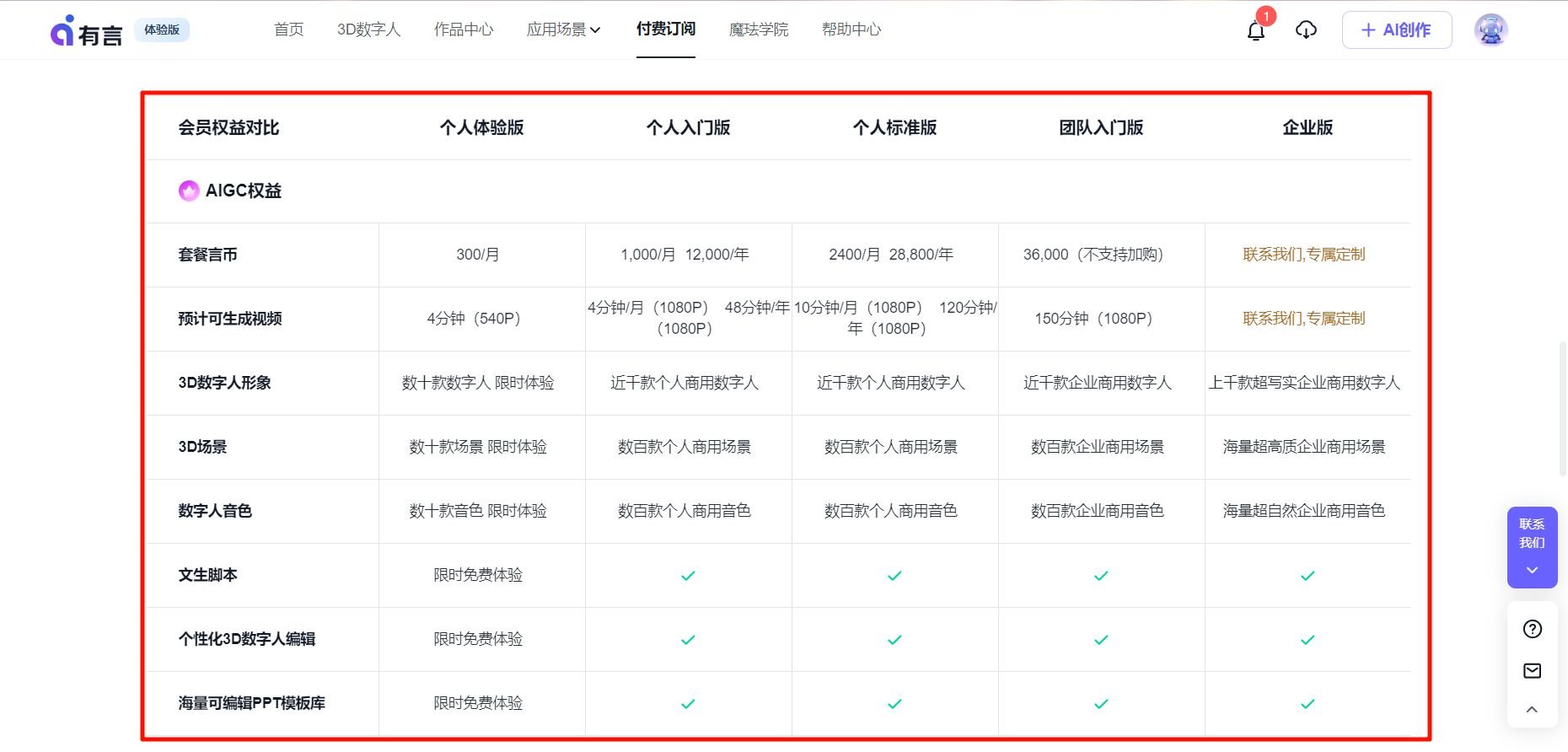This screenshot has height=752, width=1568.
Task: Click the mail envelope icon
Action: click(x=1532, y=671)
